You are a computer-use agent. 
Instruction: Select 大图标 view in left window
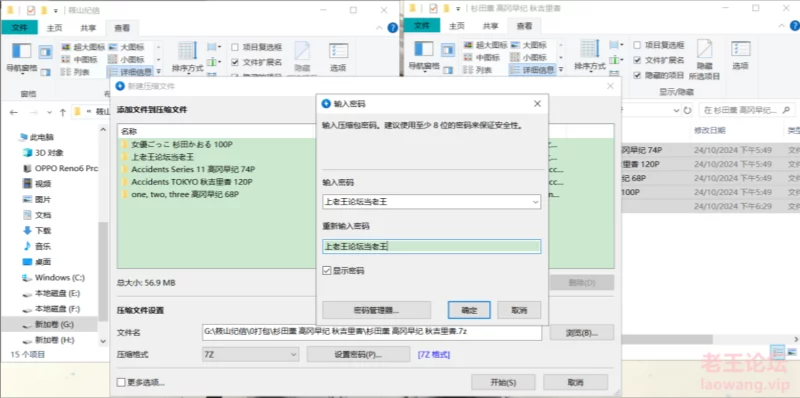click(127, 47)
